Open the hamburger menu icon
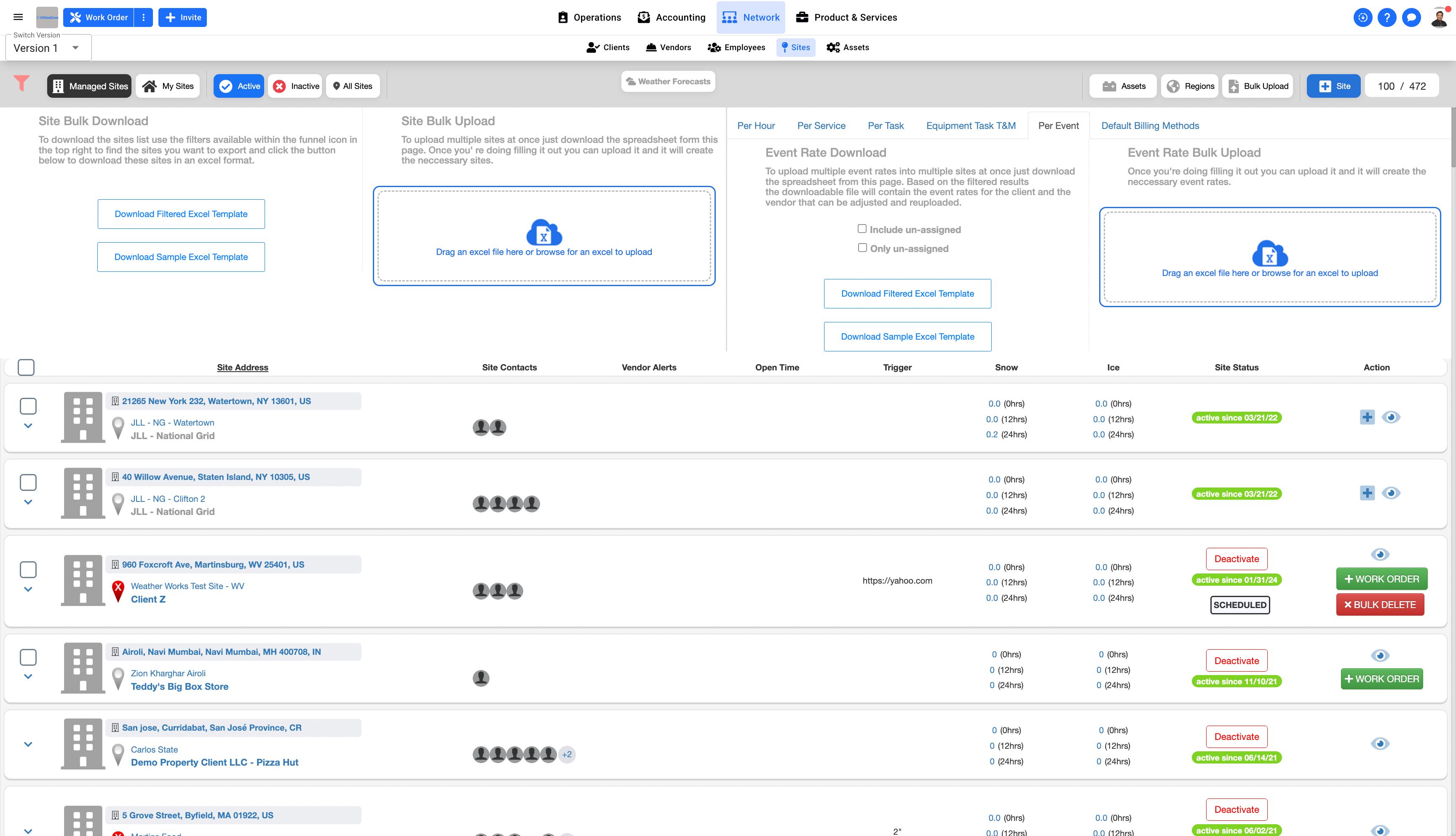Image resolution: width=1456 pixels, height=836 pixels. (19, 17)
